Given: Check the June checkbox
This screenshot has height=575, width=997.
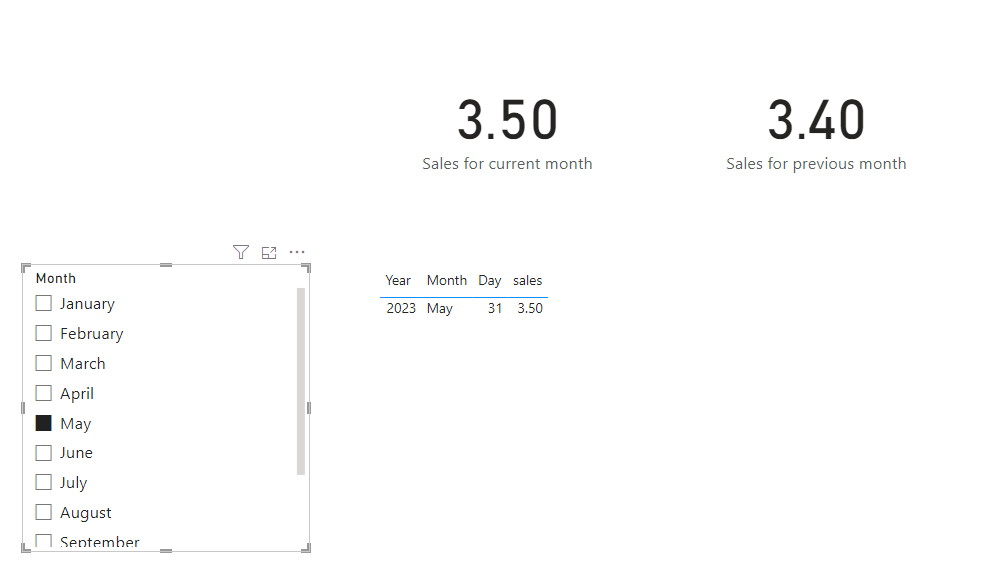Looking at the screenshot, I should 43,453.
